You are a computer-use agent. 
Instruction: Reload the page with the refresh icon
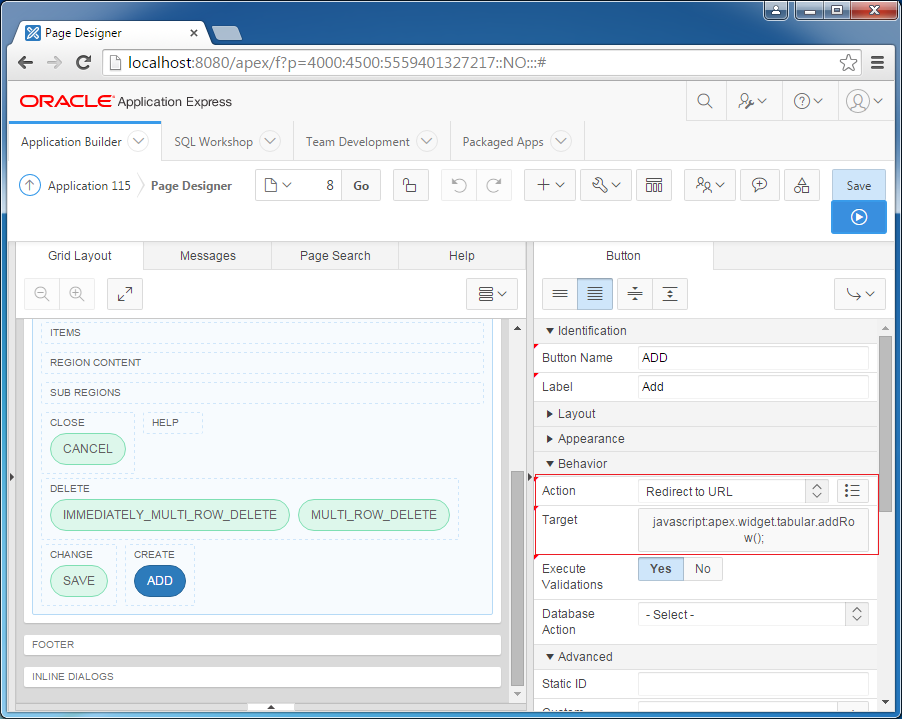coord(83,62)
